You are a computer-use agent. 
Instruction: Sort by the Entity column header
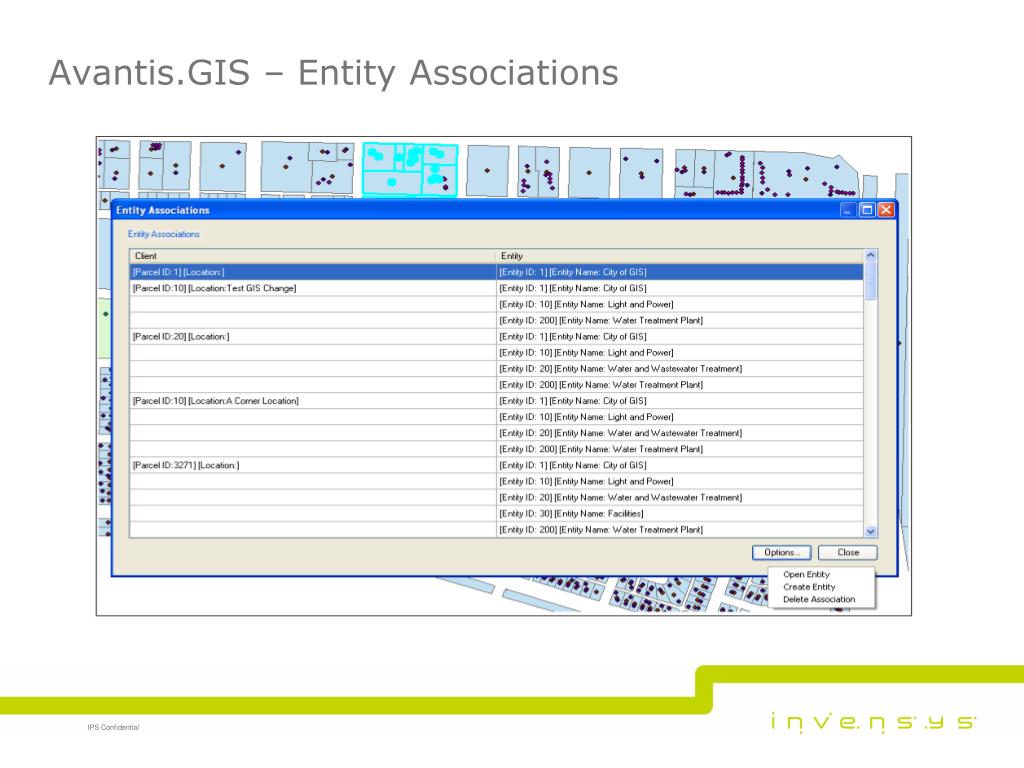click(x=680, y=256)
